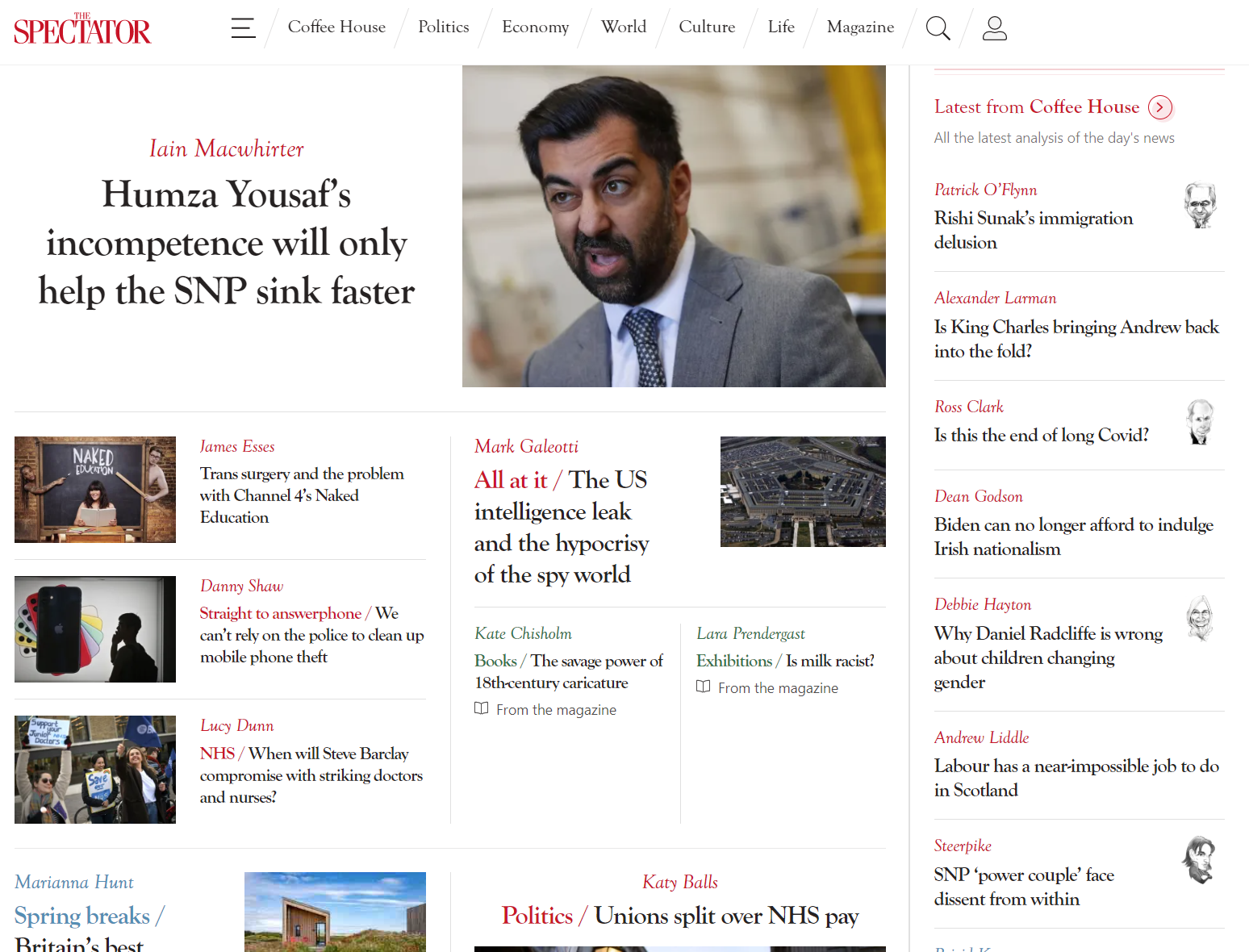Image resolution: width=1249 pixels, height=952 pixels.
Task: Click Patrick O'Flynn caricature portrait
Action: (x=1200, y=206)
